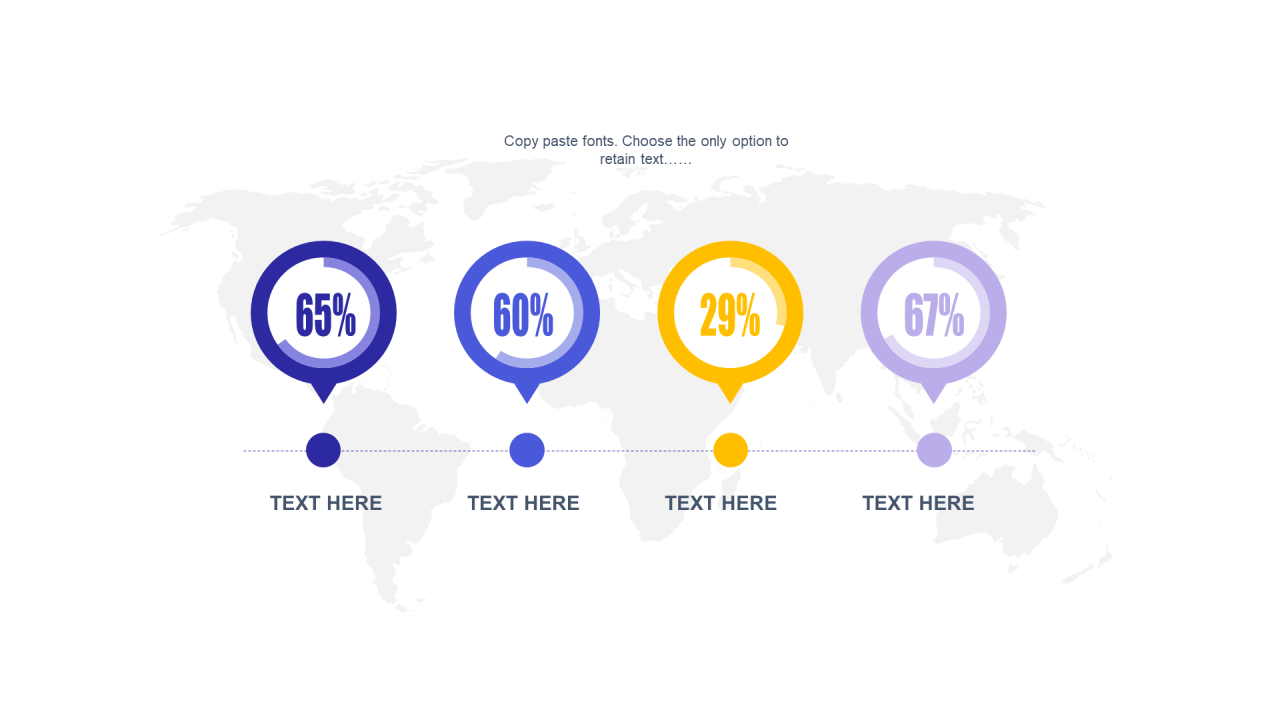Click the dotted timeline between blue and yellow dots
This screenshot has width=1280, height=720.
pyautogui.click(x=629, y=451)
